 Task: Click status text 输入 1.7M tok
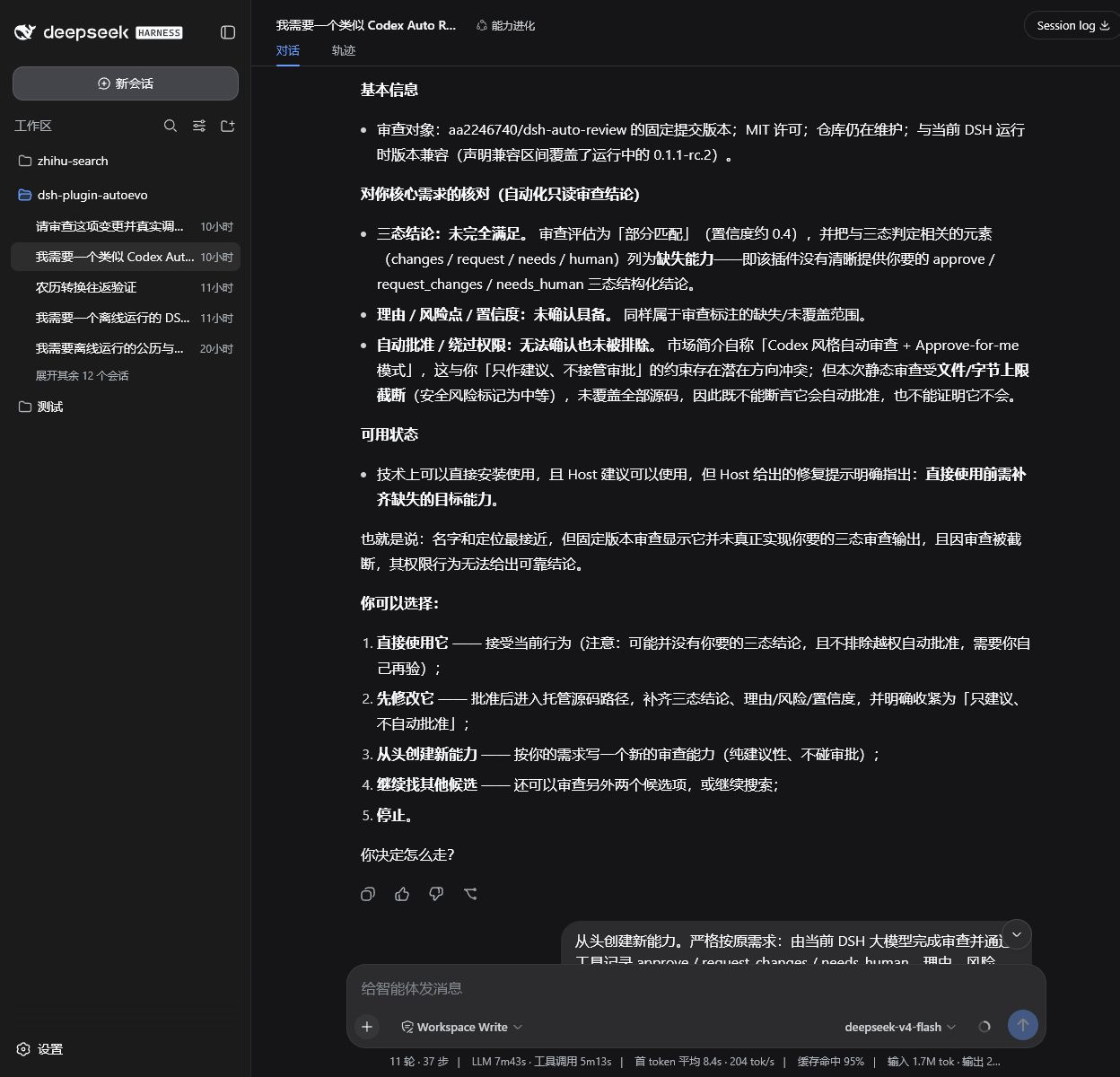921,1061
